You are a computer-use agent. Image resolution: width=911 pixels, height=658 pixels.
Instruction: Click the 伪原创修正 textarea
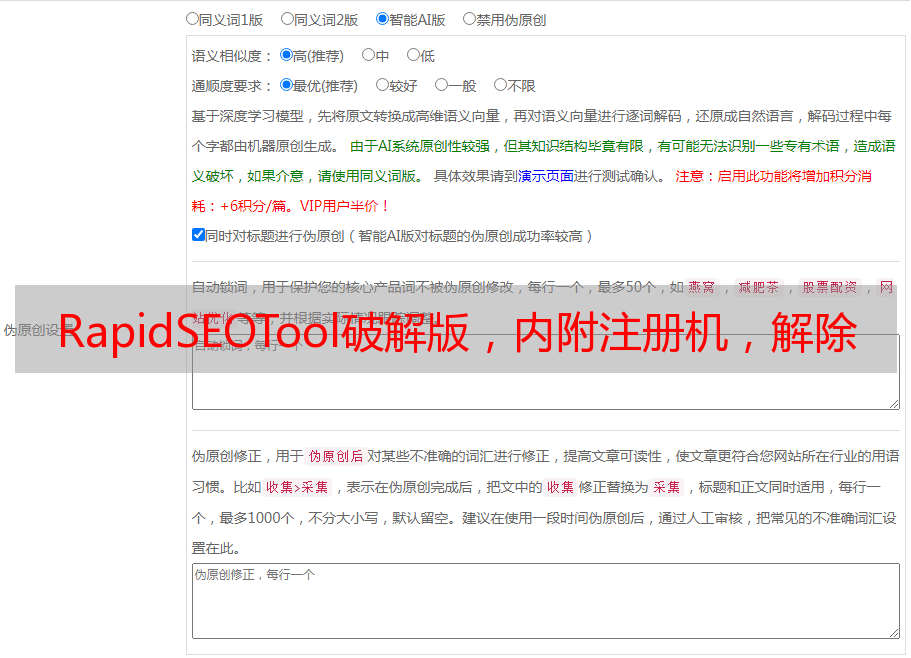[546, 601]
